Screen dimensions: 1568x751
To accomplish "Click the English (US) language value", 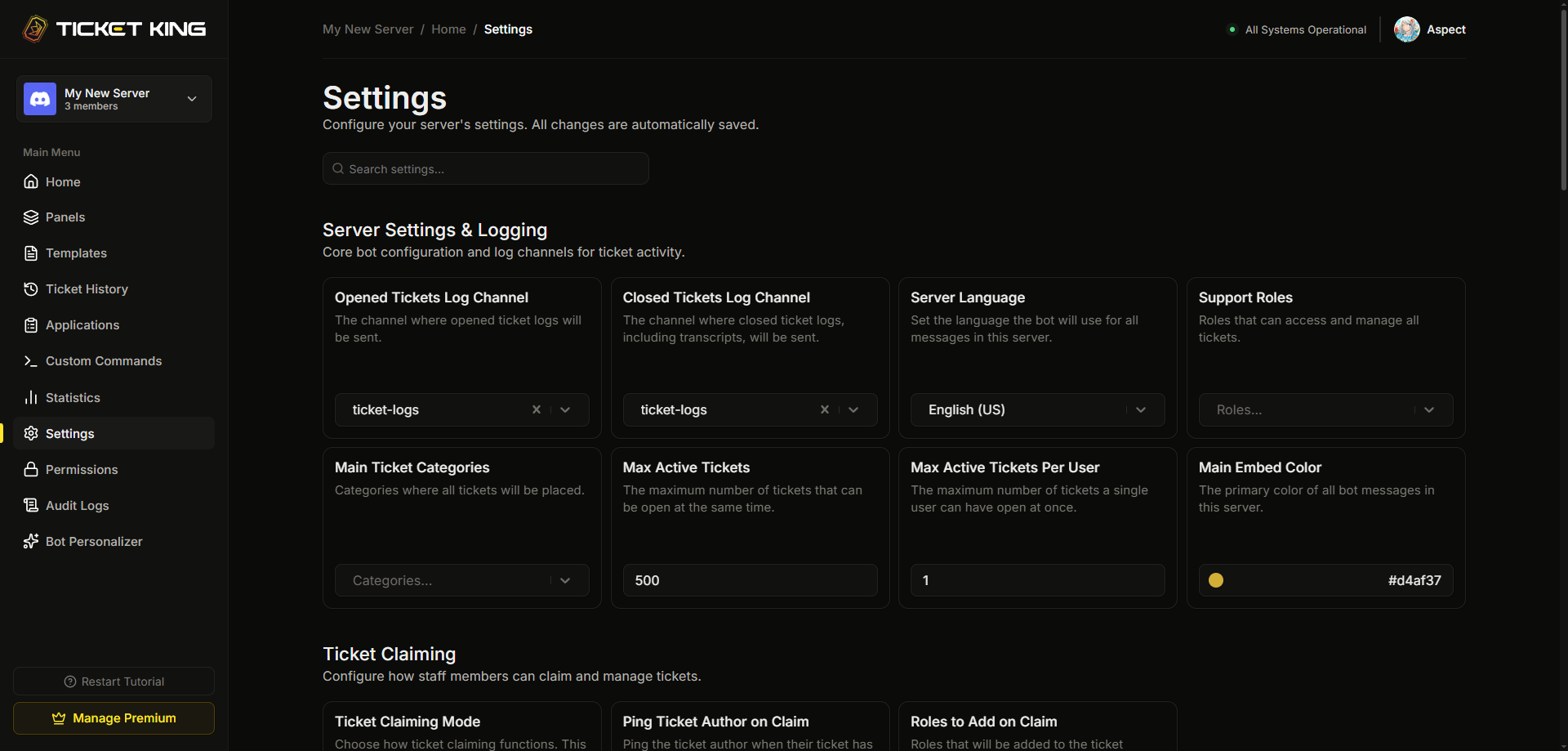I will tap(967, 409).
